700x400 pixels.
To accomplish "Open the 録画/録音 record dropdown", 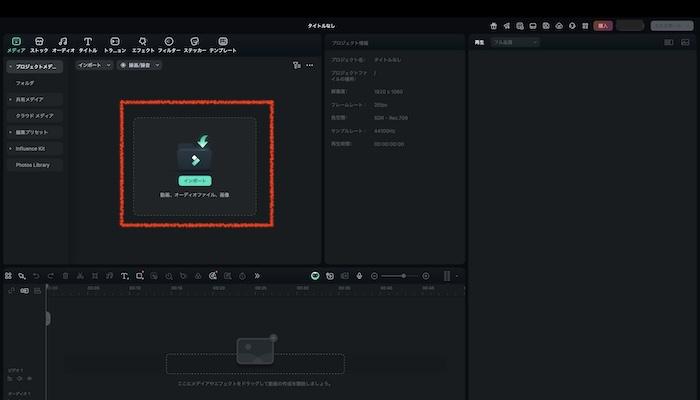I will (x=139, y=65).
